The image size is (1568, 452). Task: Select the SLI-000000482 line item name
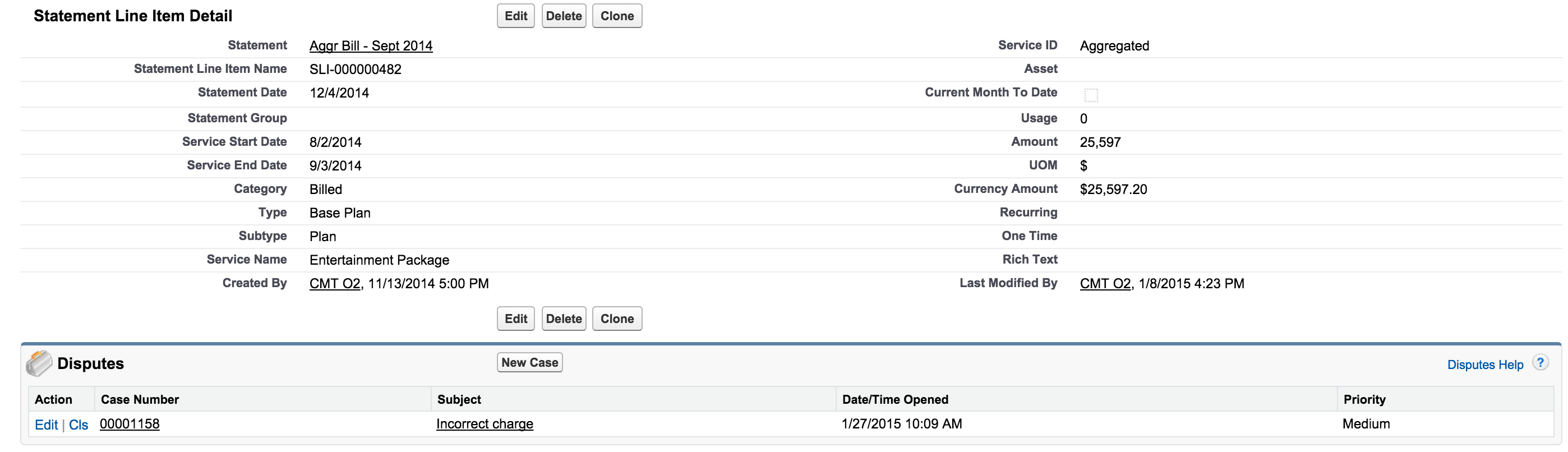356,70
